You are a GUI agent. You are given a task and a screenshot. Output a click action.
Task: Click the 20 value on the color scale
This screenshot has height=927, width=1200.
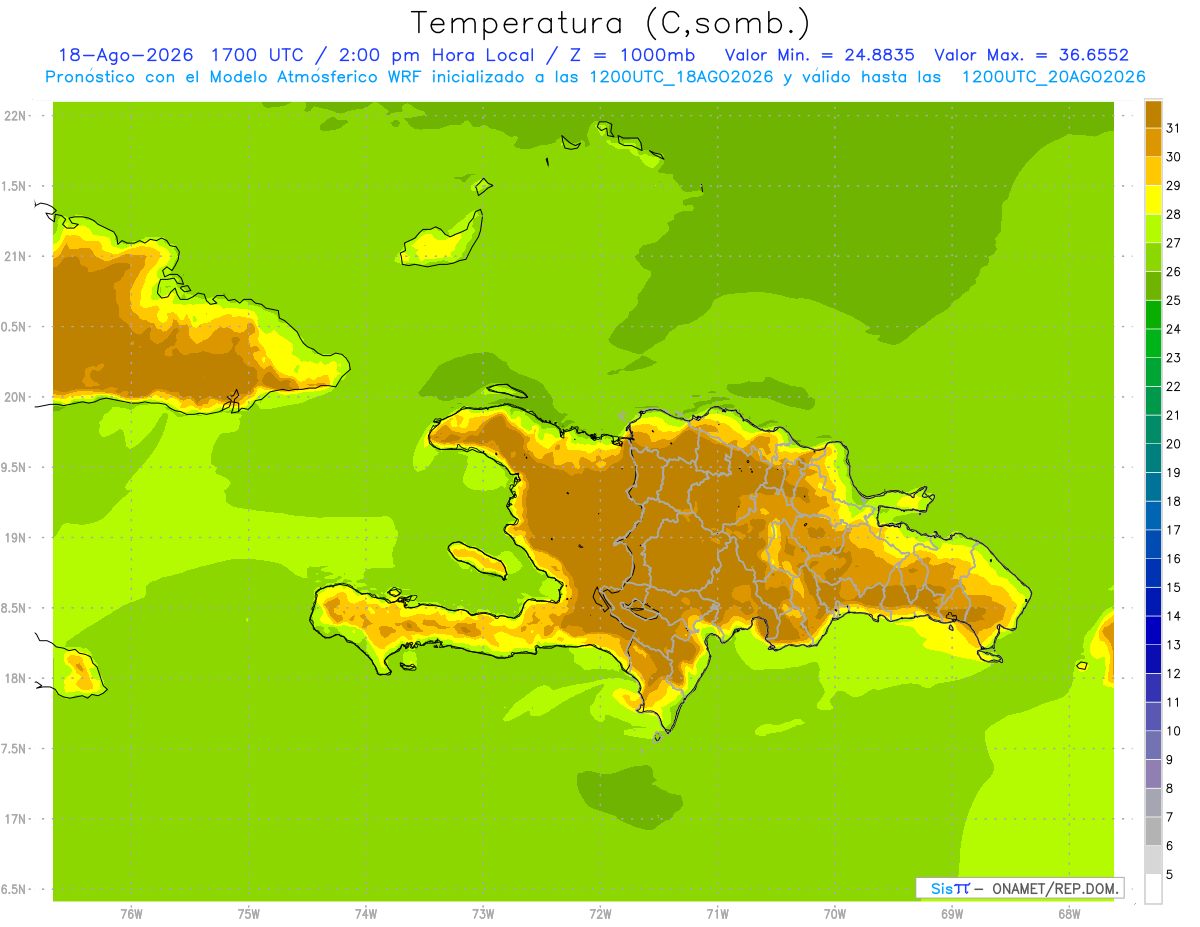click(1173, 444)
